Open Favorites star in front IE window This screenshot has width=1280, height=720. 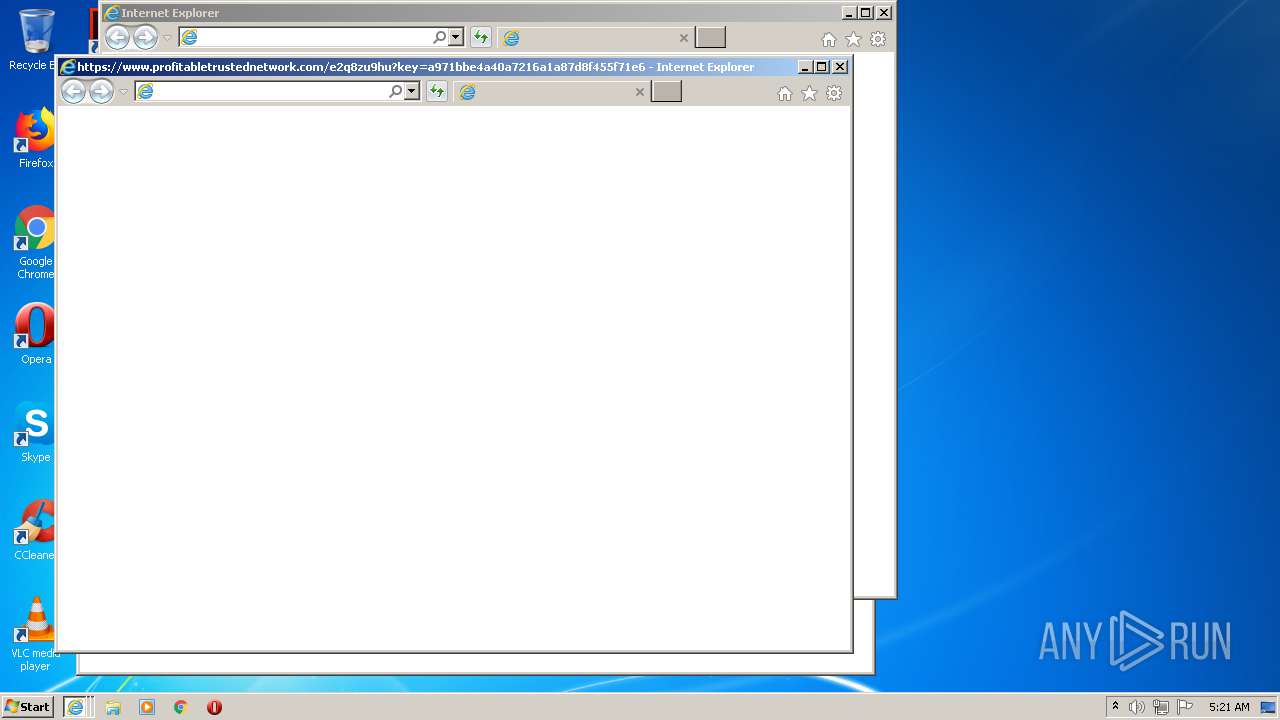click(809, 93)
